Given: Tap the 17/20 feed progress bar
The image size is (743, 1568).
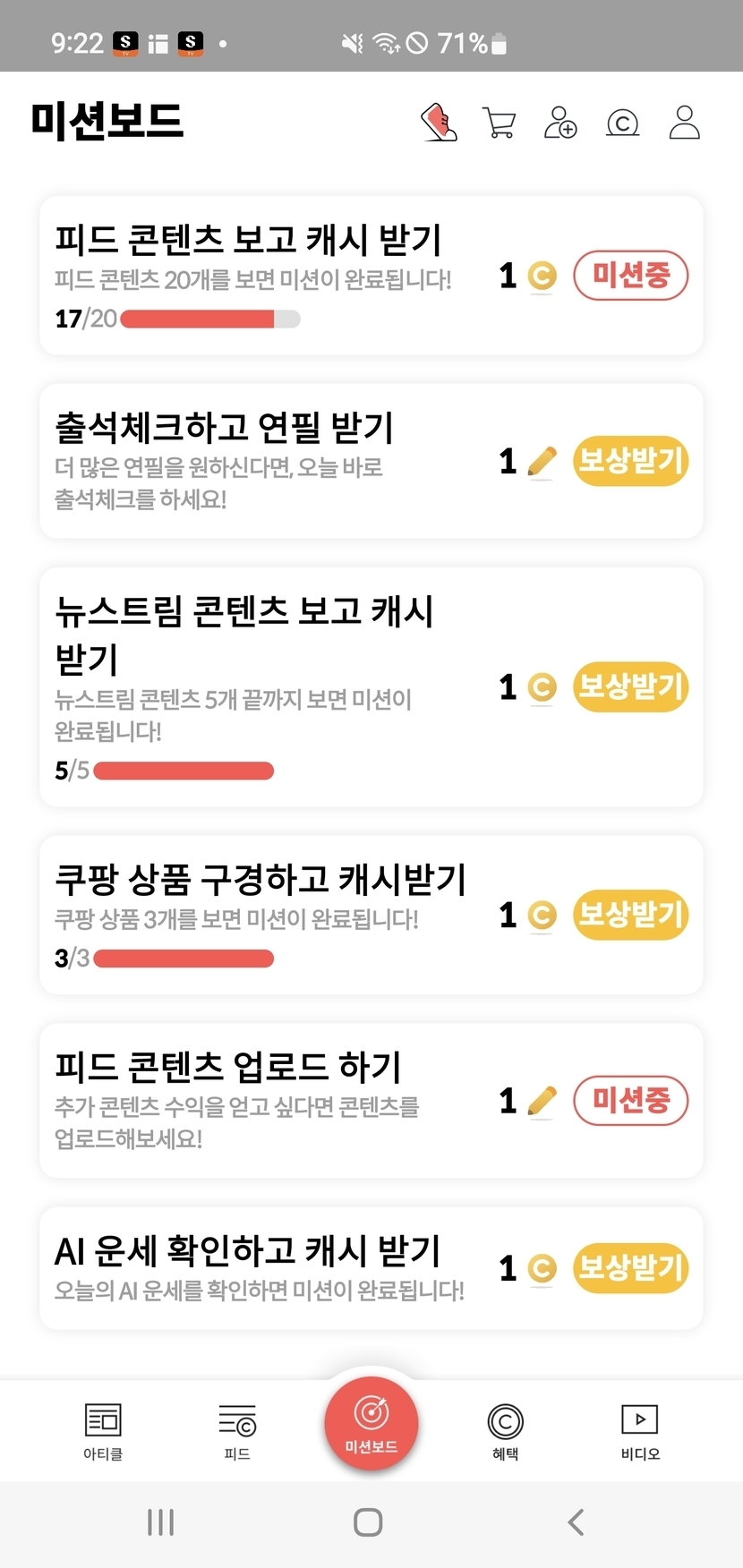Looking at the screenshot, I should [x=209, y=319].
